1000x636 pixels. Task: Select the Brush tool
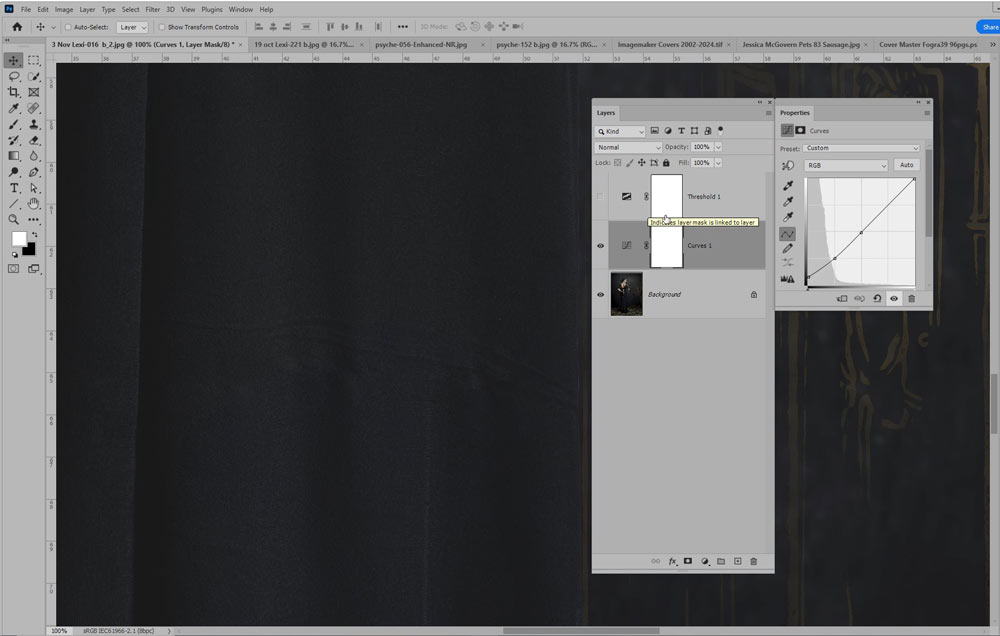(13, 124)
